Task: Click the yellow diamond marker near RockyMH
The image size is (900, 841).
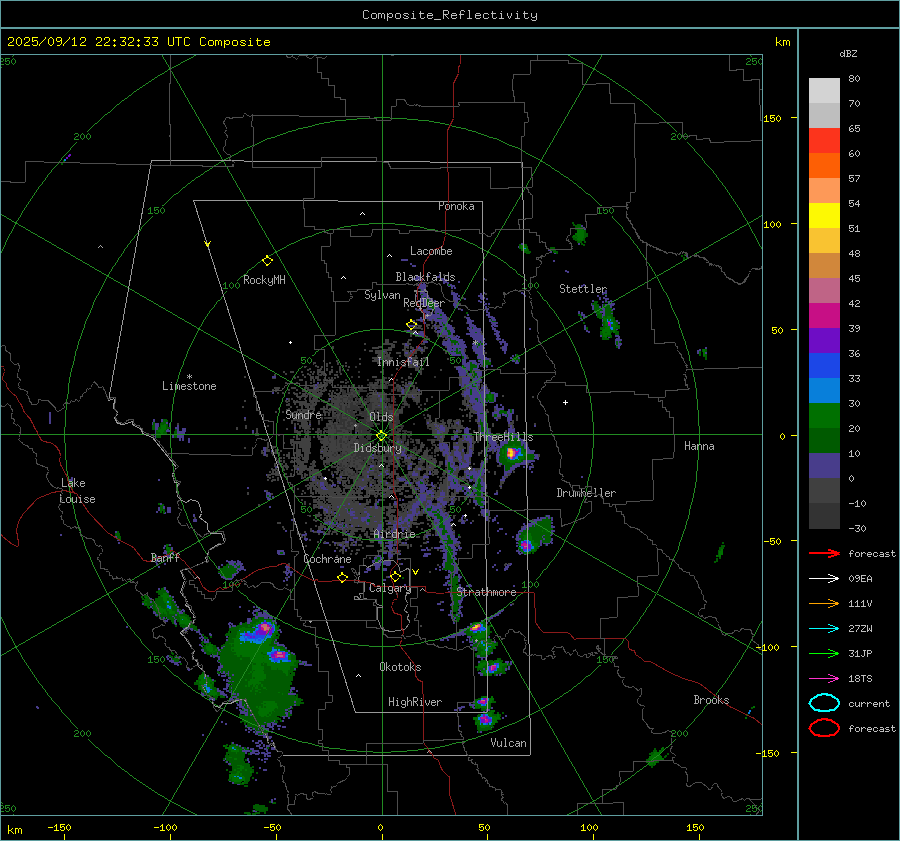Action: tap(267, 261)
